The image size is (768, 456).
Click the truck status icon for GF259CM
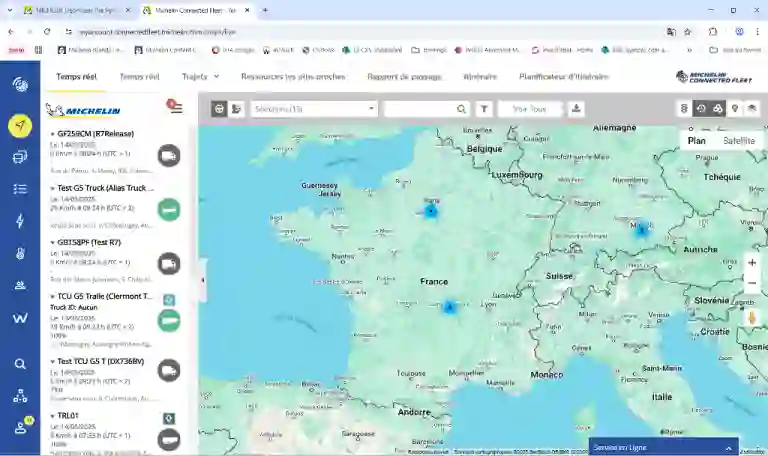tap(169, 156)
